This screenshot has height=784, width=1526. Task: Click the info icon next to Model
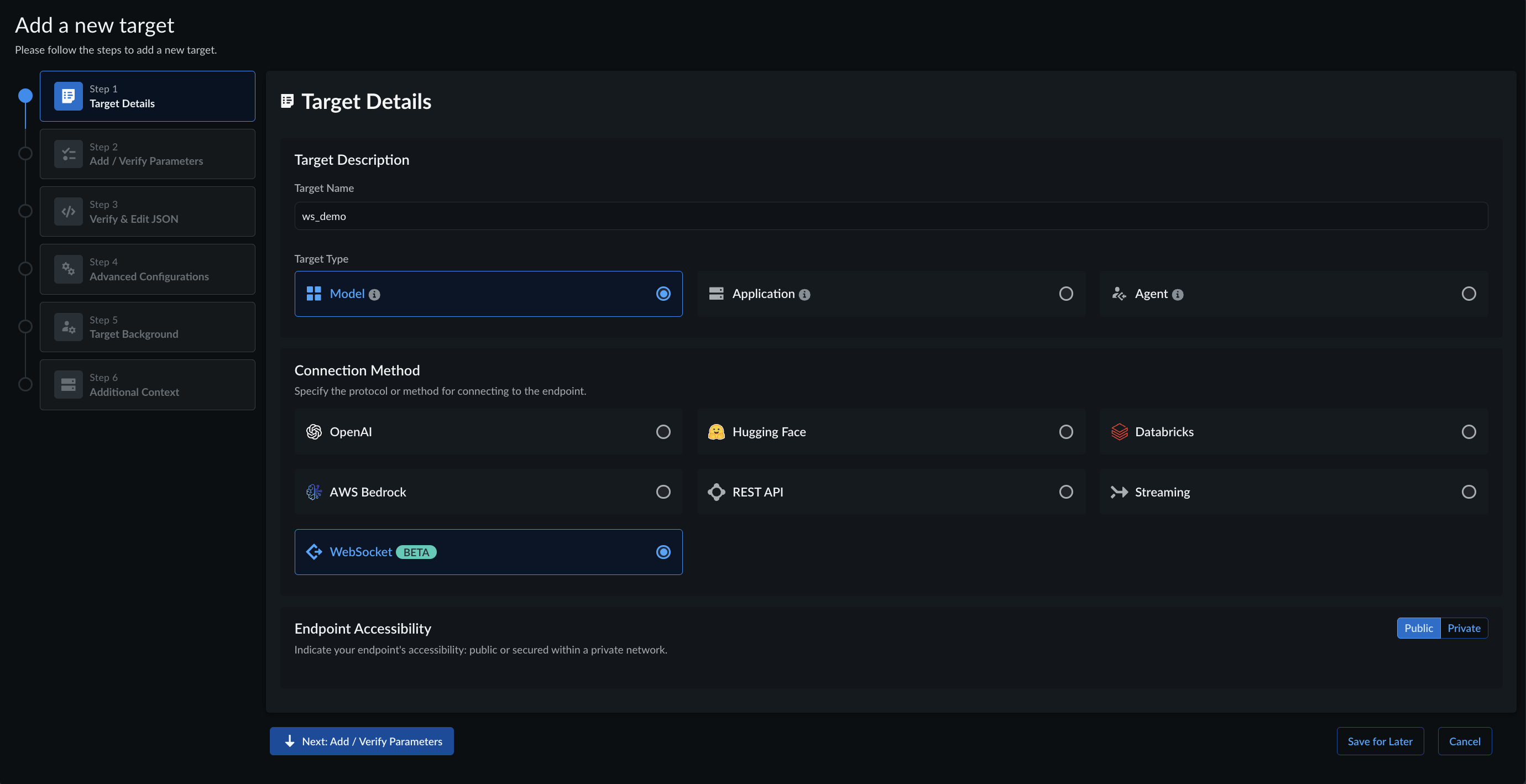point(374,295)
